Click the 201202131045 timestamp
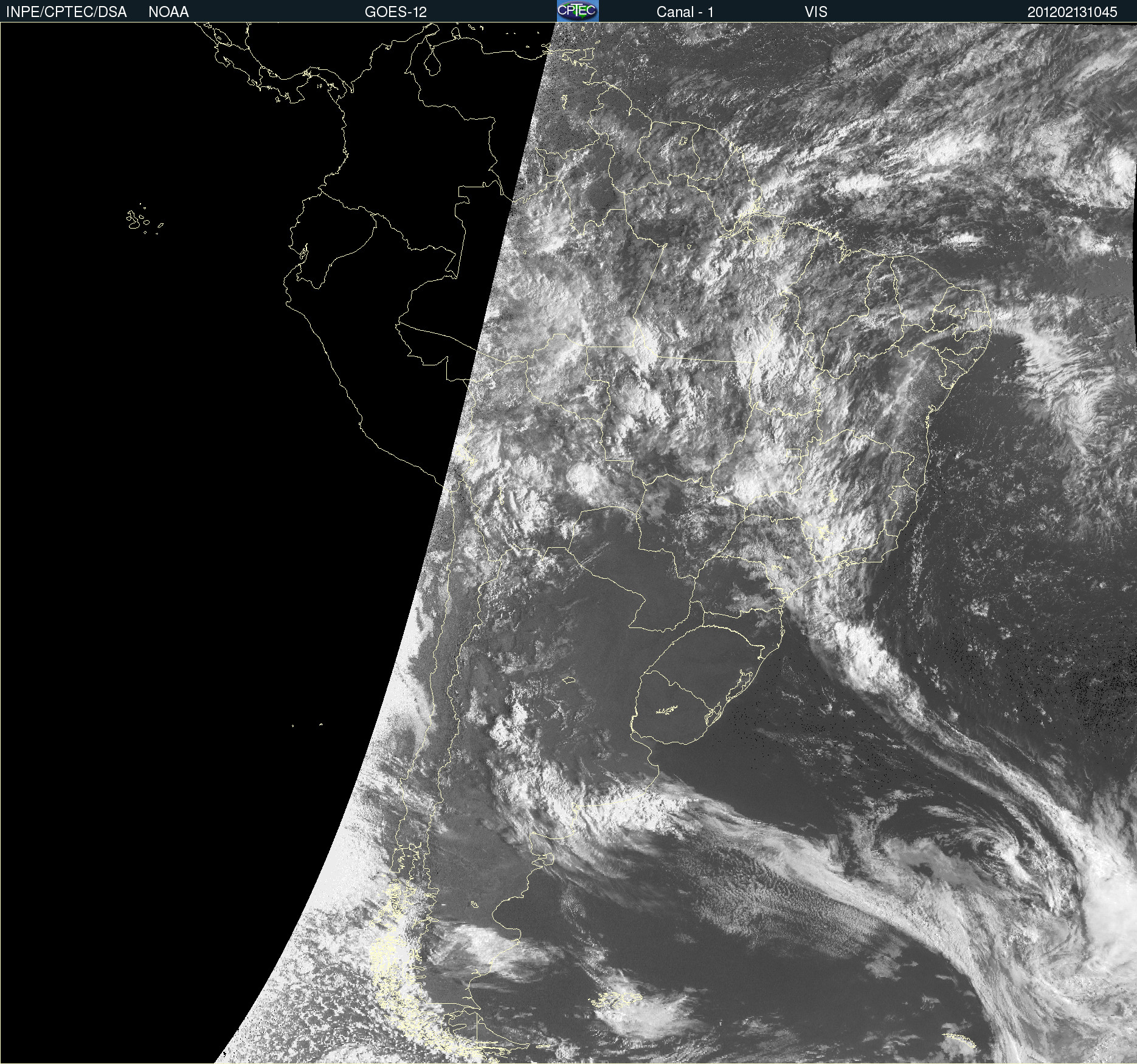 click(x=1073, y=12)
